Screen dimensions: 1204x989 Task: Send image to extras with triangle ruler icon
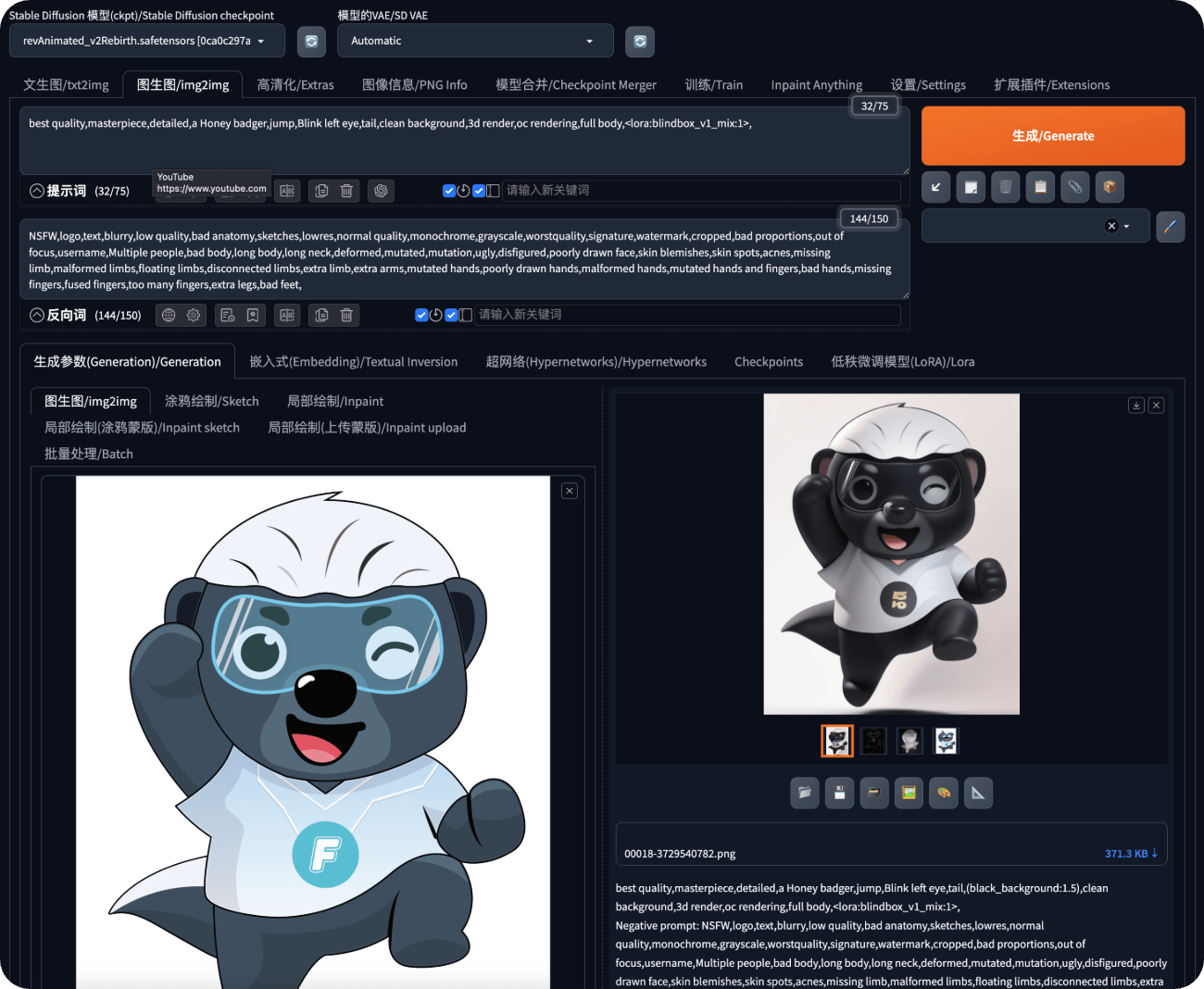pyautogui.click(x=978, y=793)
